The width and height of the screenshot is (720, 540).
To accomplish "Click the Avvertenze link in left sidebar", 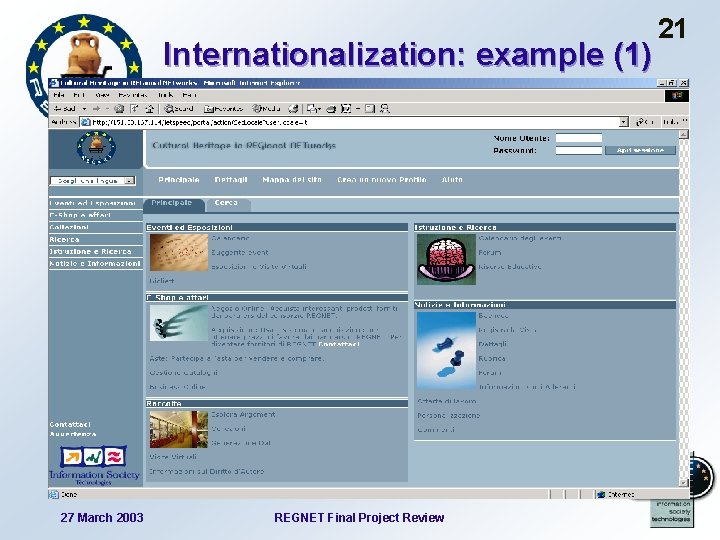I will click(x=73, y=434).
